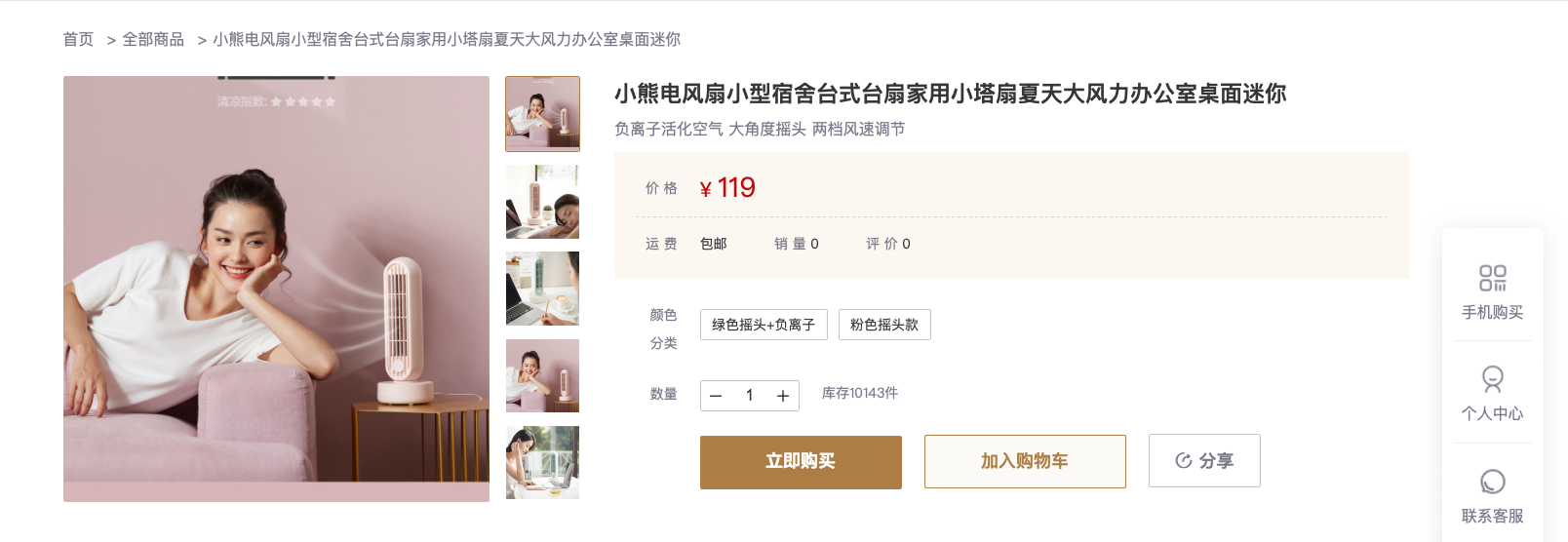Click the quantity input field
The image size is (1568, 542).
pyautogui.click(x=749, y=396)
